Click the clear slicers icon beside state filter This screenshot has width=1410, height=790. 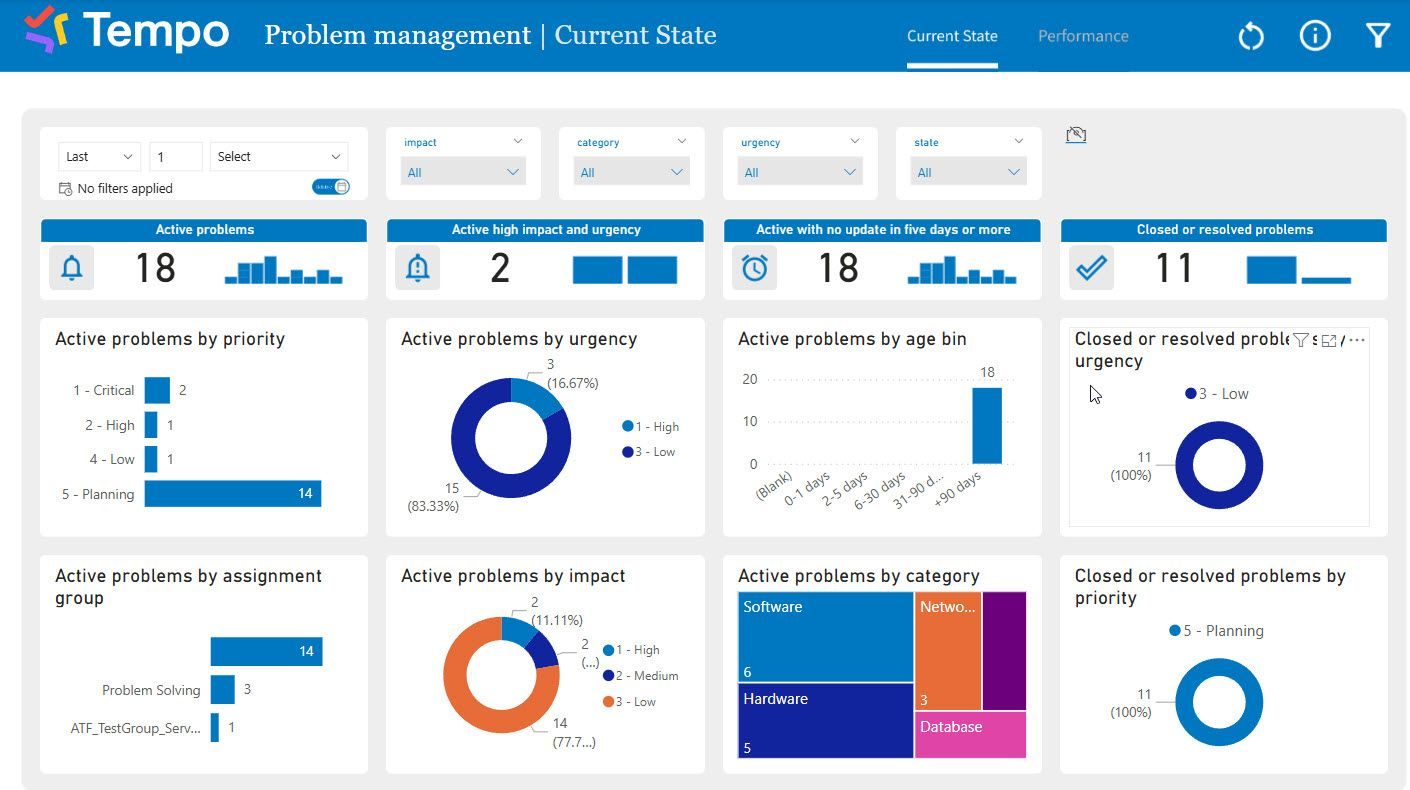click(x=1076, y=135)
